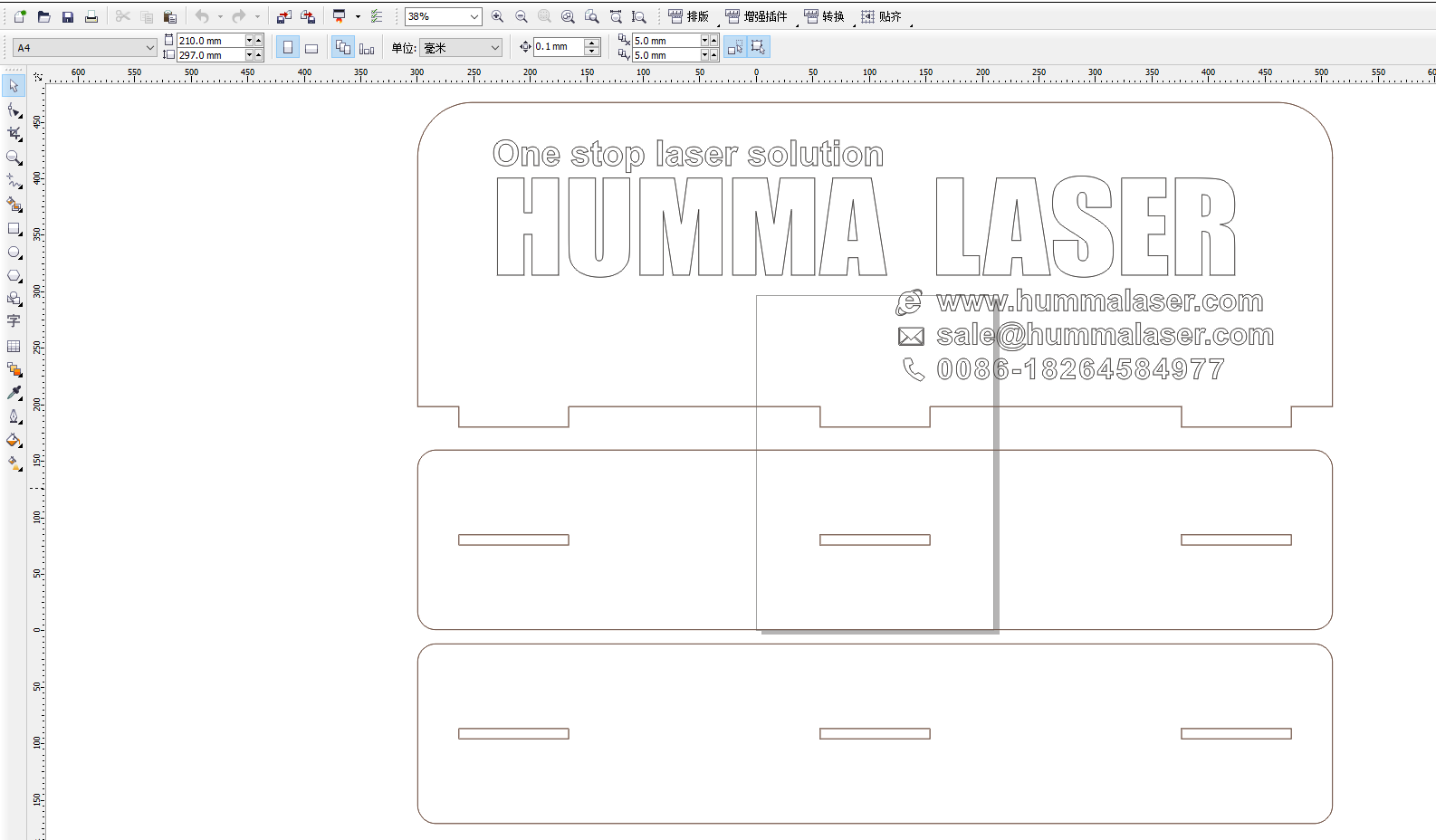1436x840 pixels.
Task: Click the duplicate X offset field
Action: [x=666, y=41]
